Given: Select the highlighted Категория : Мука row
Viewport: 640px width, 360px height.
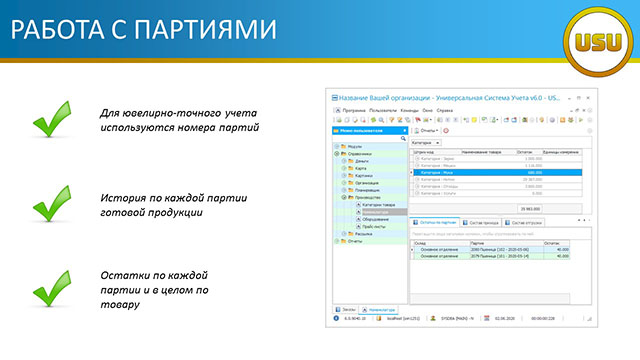Looking at the screenshot, I should [x=498, y=173].
